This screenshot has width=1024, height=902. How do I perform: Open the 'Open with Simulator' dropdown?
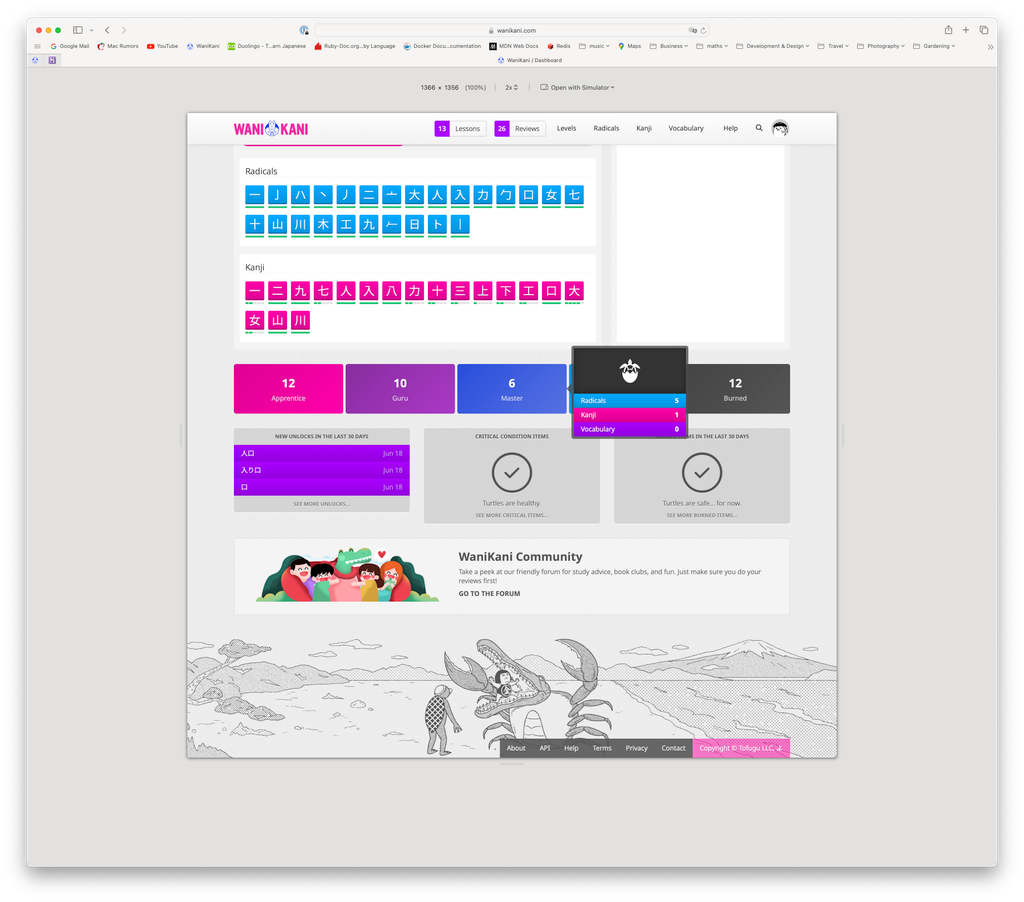[x=577, y=88]
